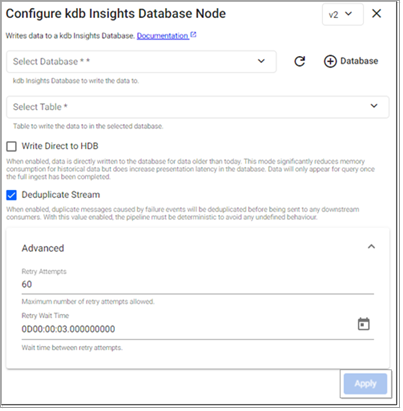Screen dimensions: 403x411
Task: Open the v2 version dropdown
Action: coord(342,14)
